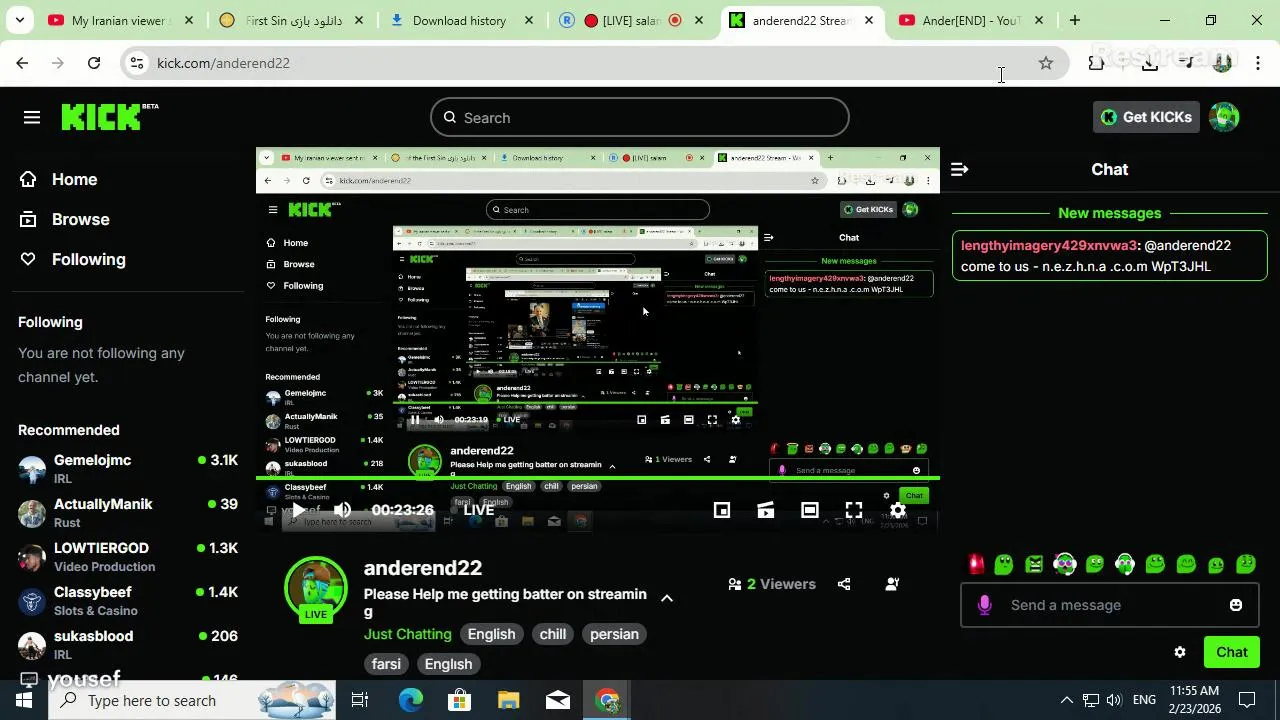Click the anderend22 channel avatar
Image resolution: width=1280 pixels, height=720 pixels.
pyautogui.click(x=316, y=587)
